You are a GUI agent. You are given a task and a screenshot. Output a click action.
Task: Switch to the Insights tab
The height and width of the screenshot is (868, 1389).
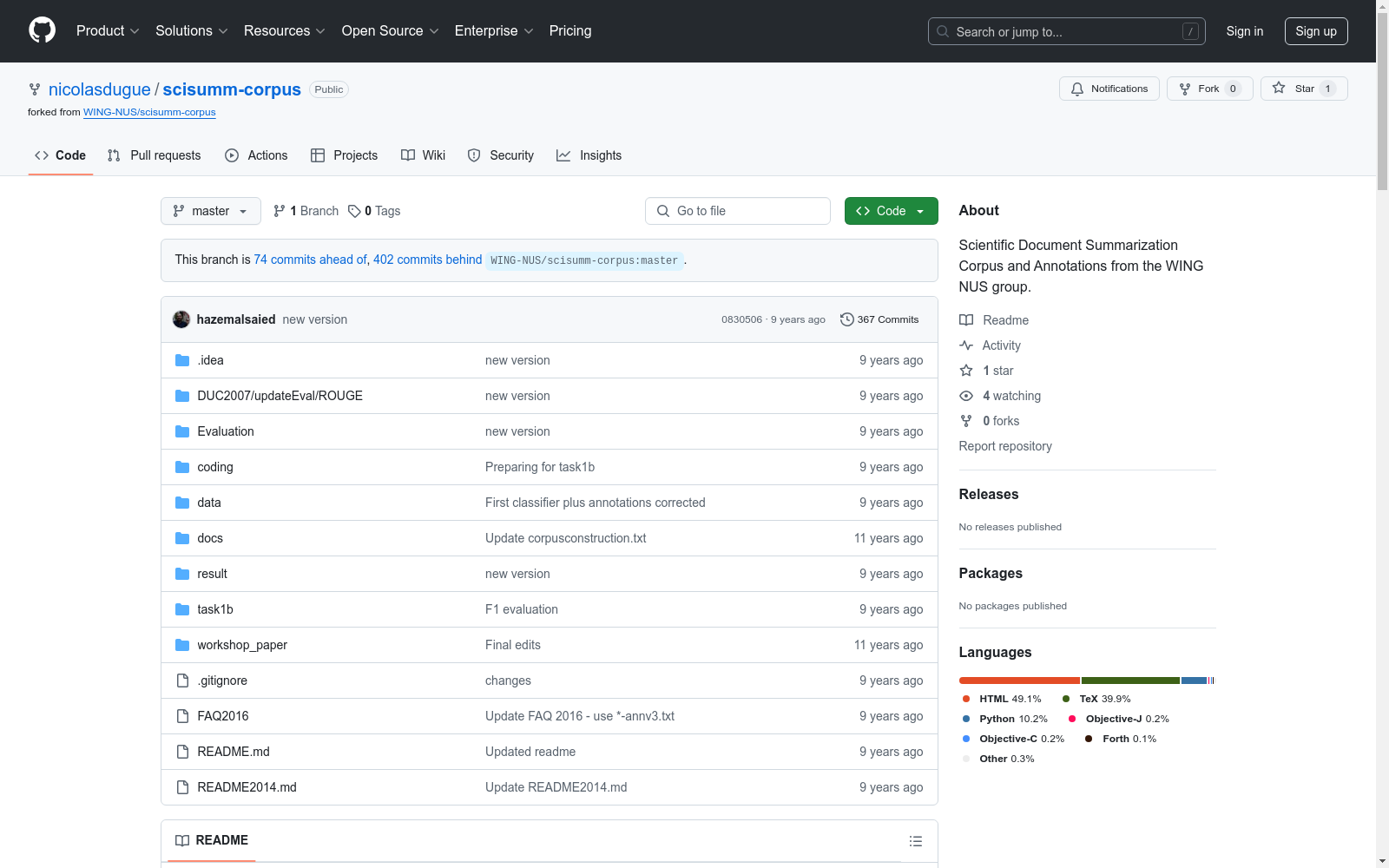589,155
